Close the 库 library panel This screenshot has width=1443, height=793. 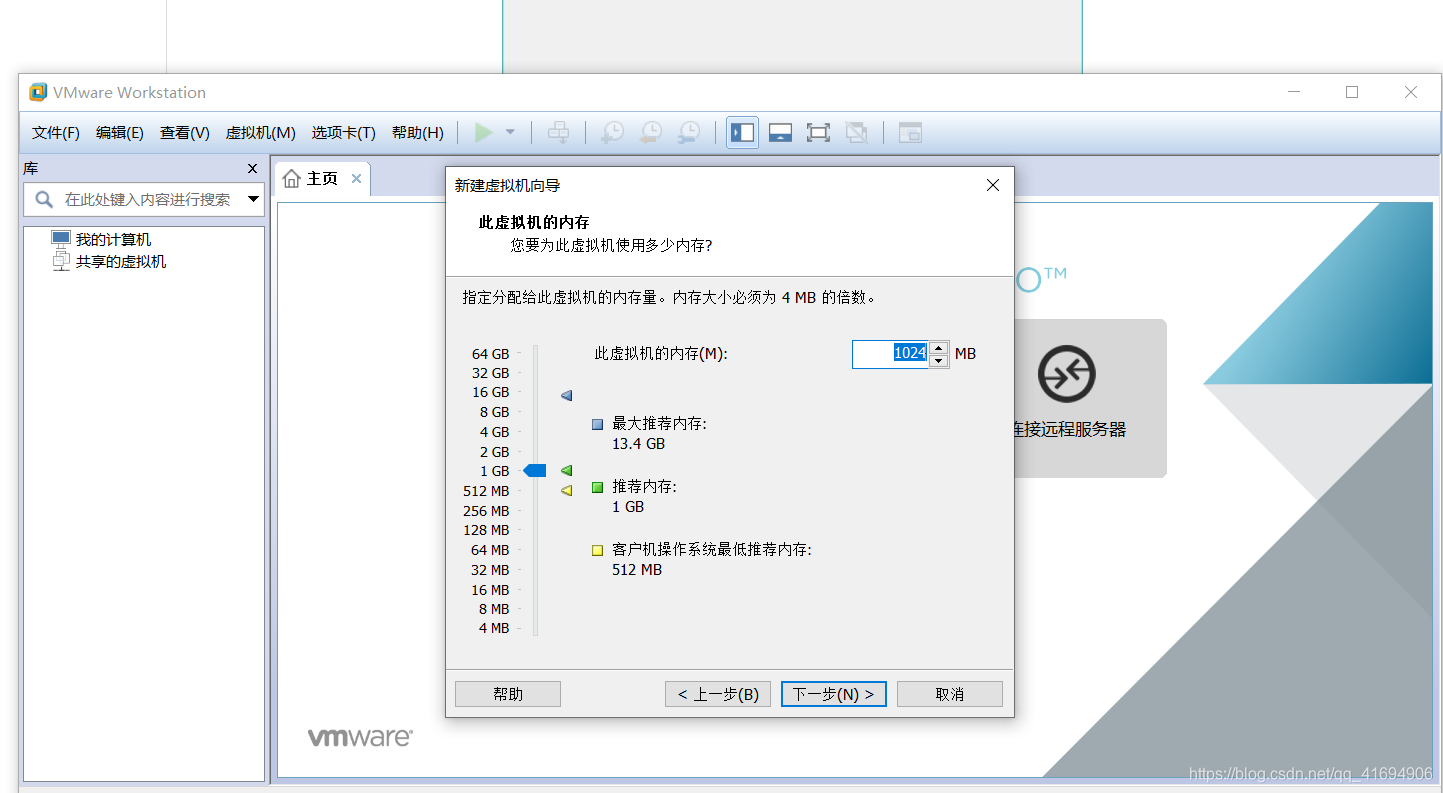[x=252, y=169]
